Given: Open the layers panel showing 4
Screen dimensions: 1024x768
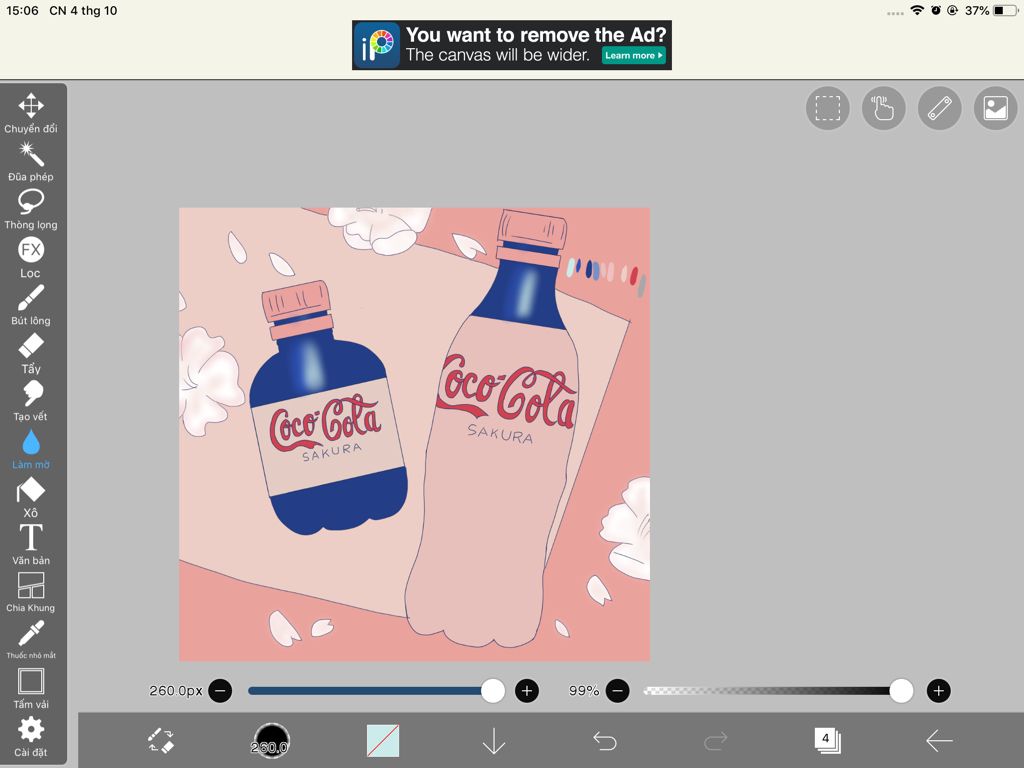Looking at the screenshot, I should [x=827, y=740].
